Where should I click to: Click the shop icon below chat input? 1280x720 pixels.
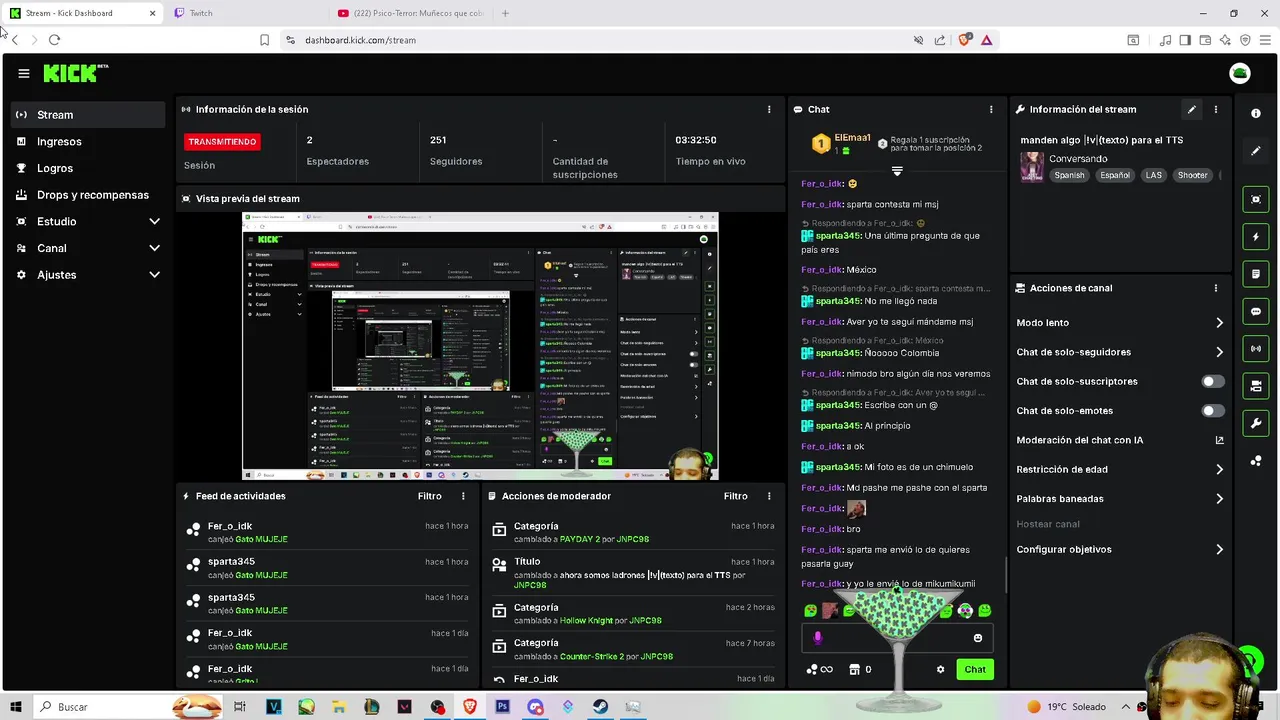pos(854,670)
